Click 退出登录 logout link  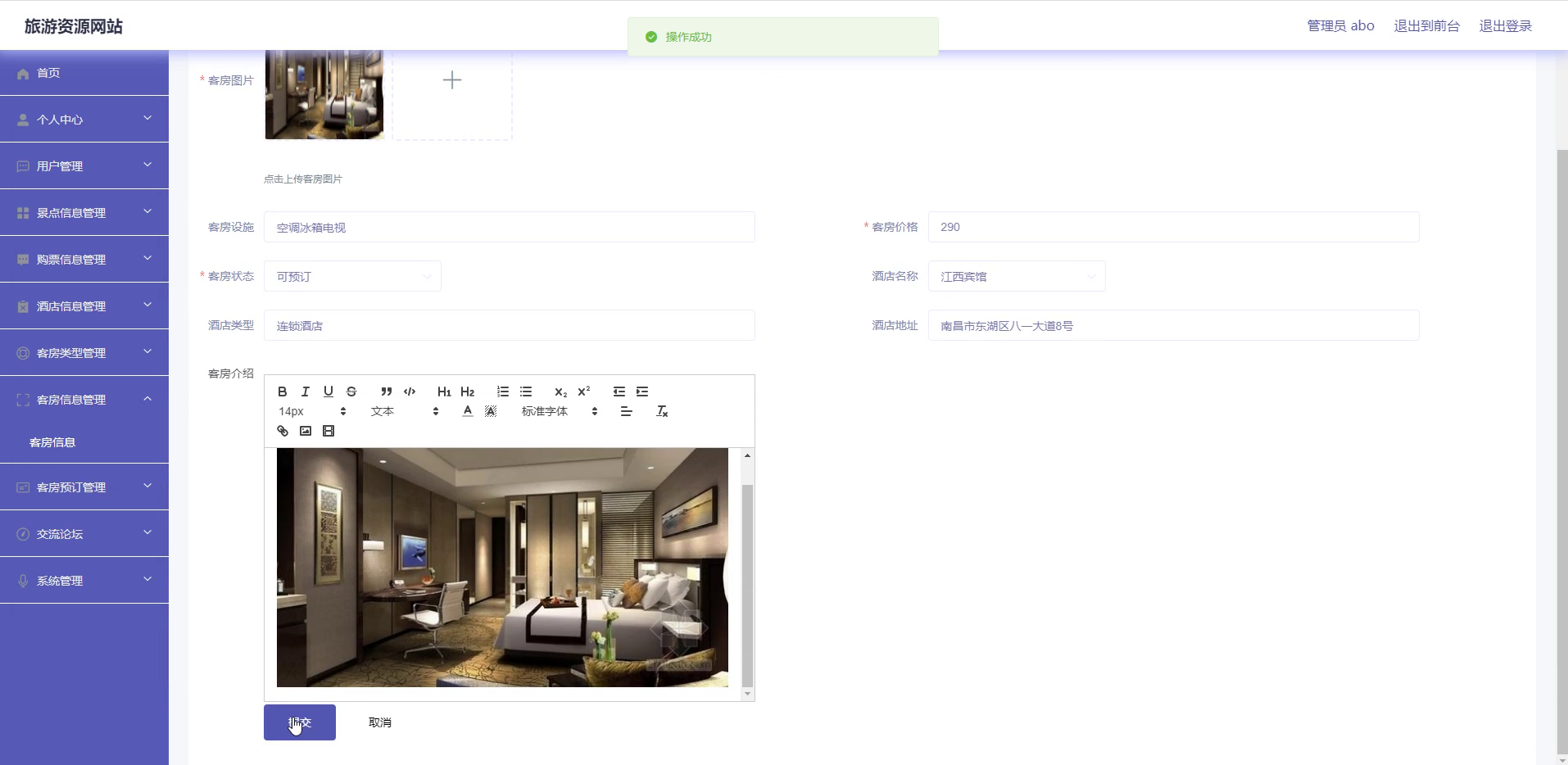coord(1505,26)
